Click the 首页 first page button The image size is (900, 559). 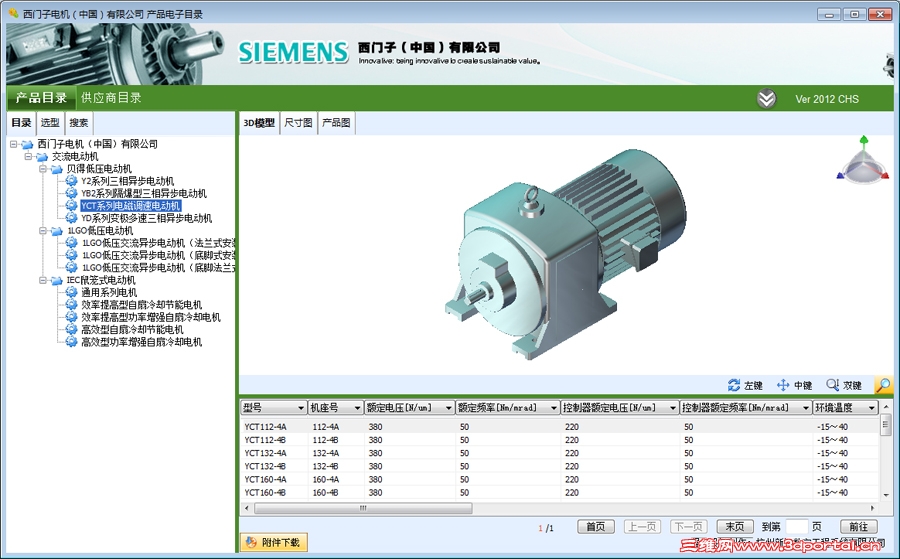point(596,527)
